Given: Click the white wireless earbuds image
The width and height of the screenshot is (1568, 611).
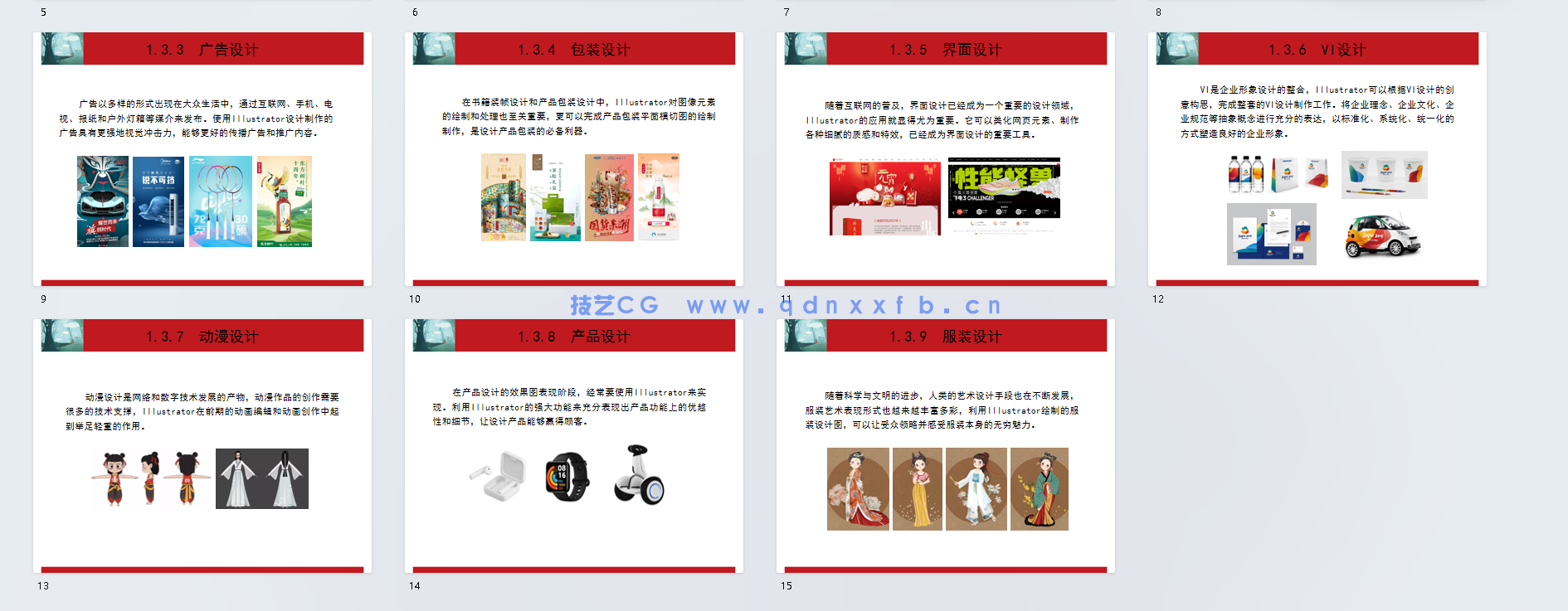Looking at the screenshot, I should coord(498,476).
